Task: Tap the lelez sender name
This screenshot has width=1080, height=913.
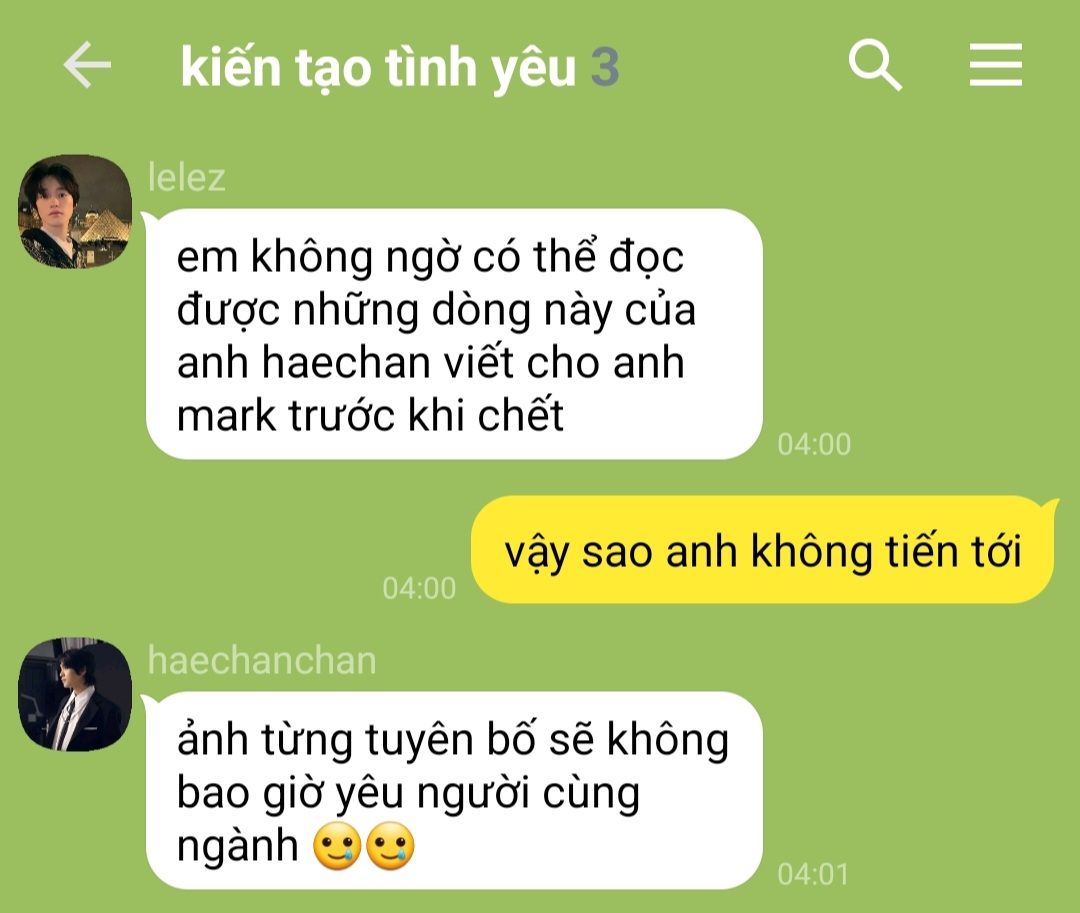Action: (x=187, y=178)
